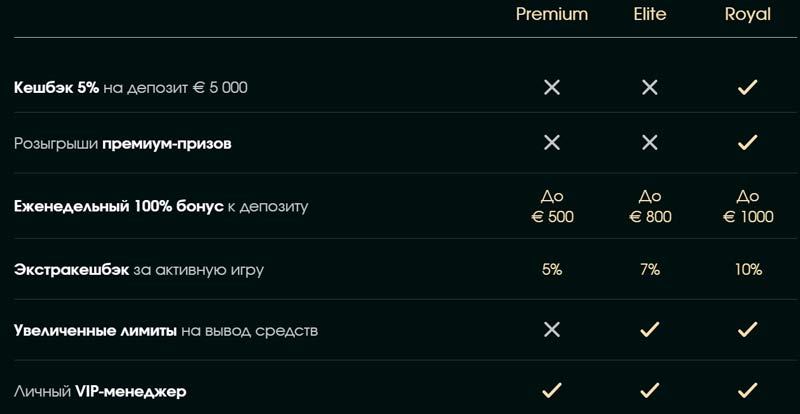Click the Elite cross for Кешбэк 5%
The width and height of the screenshot is (800, 414).
coord(650,88)
